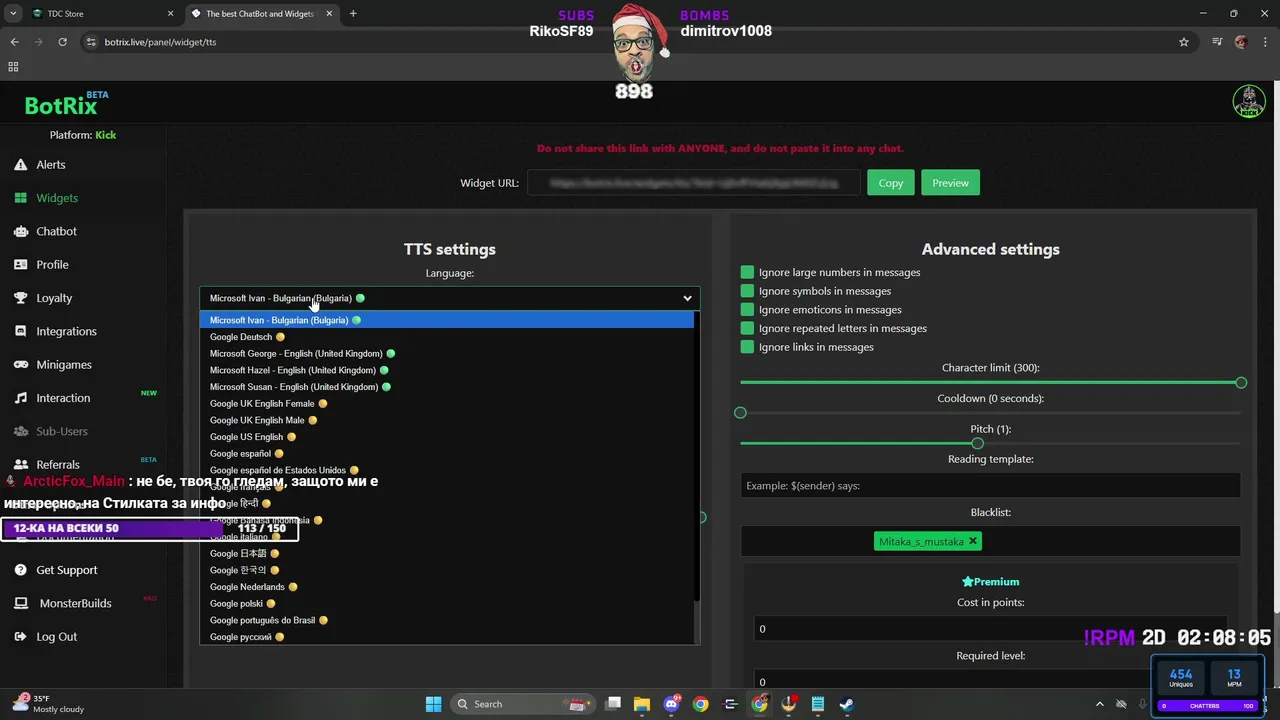Select Google Deutsch voice option

pyautogui.click(x=447, y=337)
